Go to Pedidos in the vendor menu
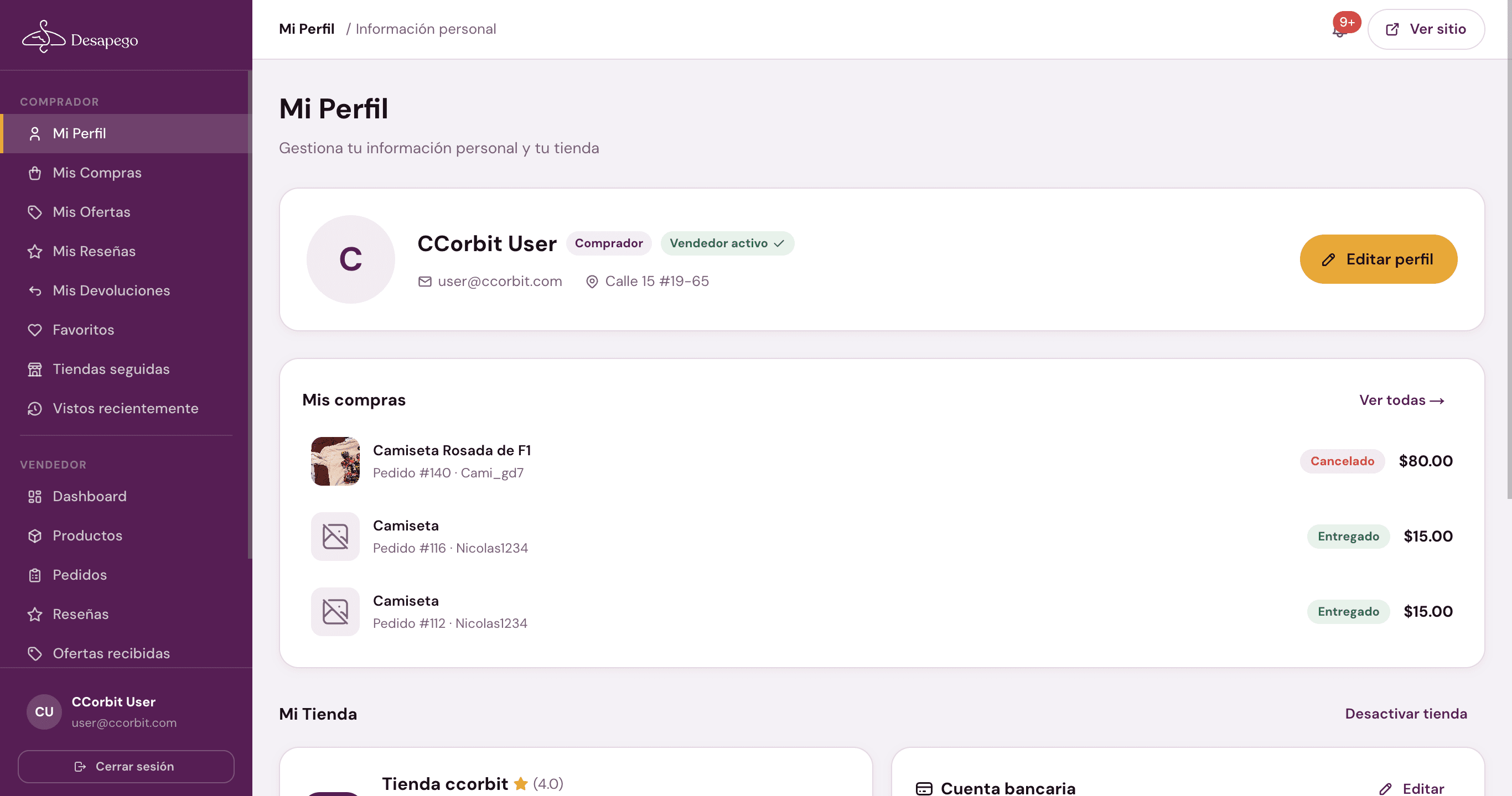1512x796 pixels. click(x=126, y=575)
